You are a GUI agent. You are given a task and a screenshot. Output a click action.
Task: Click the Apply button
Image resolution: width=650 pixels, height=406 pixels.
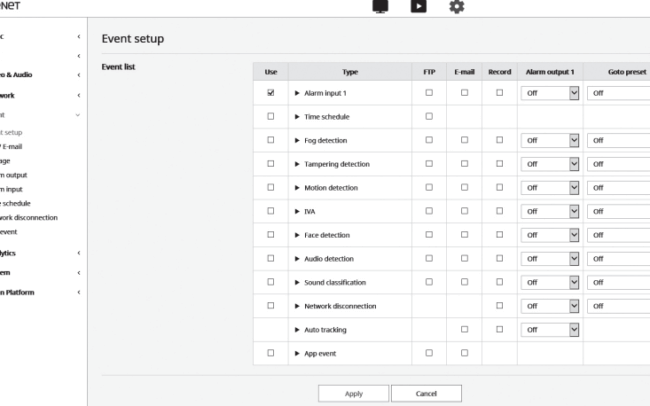[354, 394]
